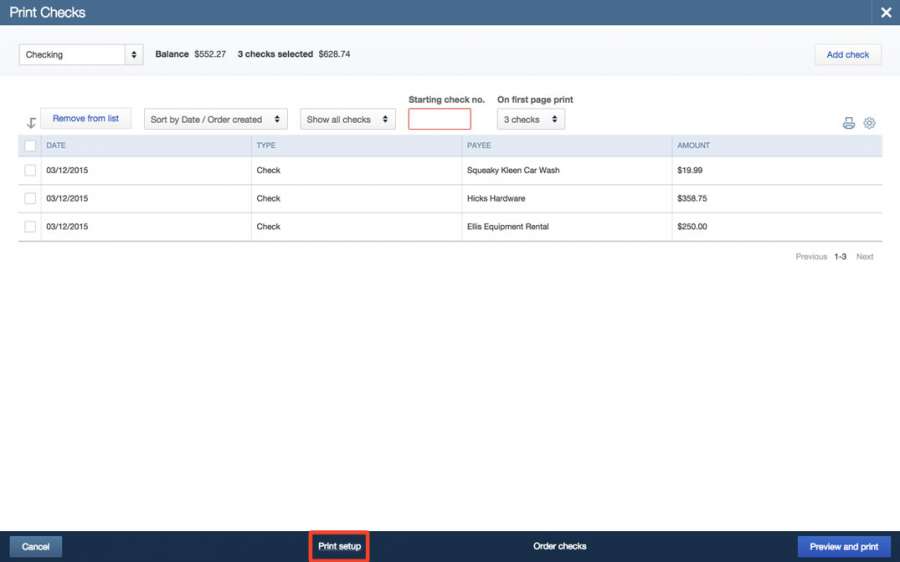Select the Hicks Hardware check checkbox
Image resolution: width=900 pixels, height=562 pixels.
point(30,199)
